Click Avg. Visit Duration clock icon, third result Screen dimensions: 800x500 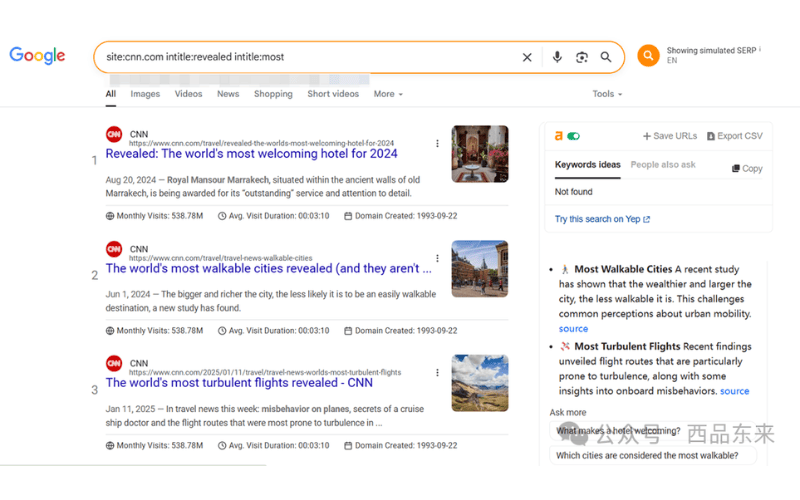[x=222, y=445]
